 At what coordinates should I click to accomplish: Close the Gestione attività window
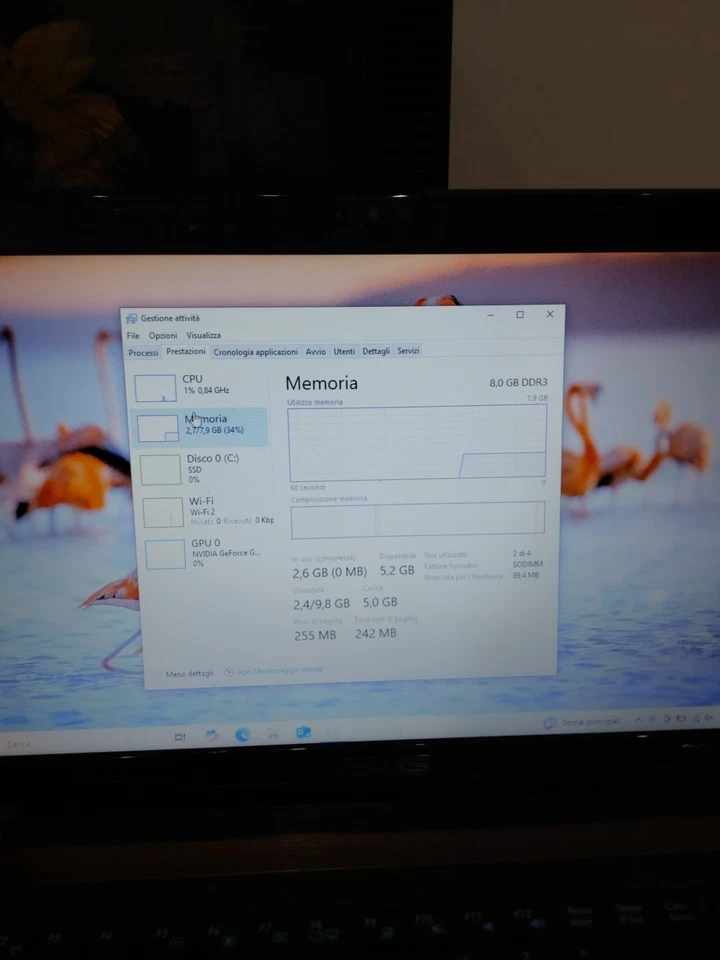(550, 314)
